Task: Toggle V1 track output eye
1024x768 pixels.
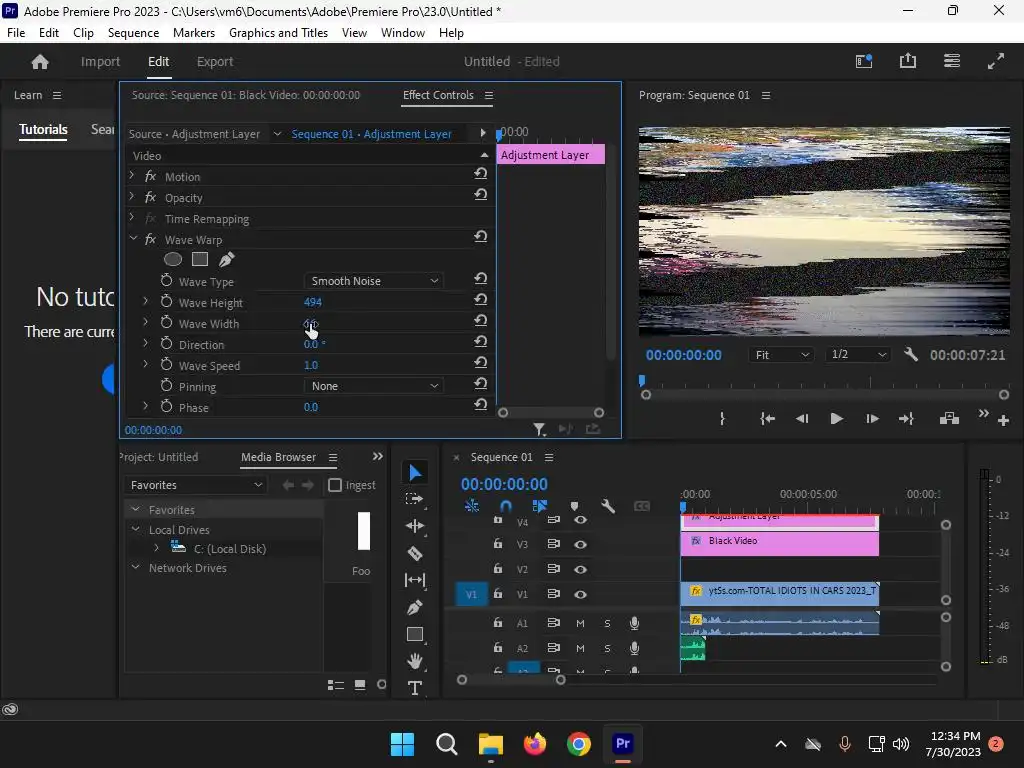Action: [x=580, y=594]
